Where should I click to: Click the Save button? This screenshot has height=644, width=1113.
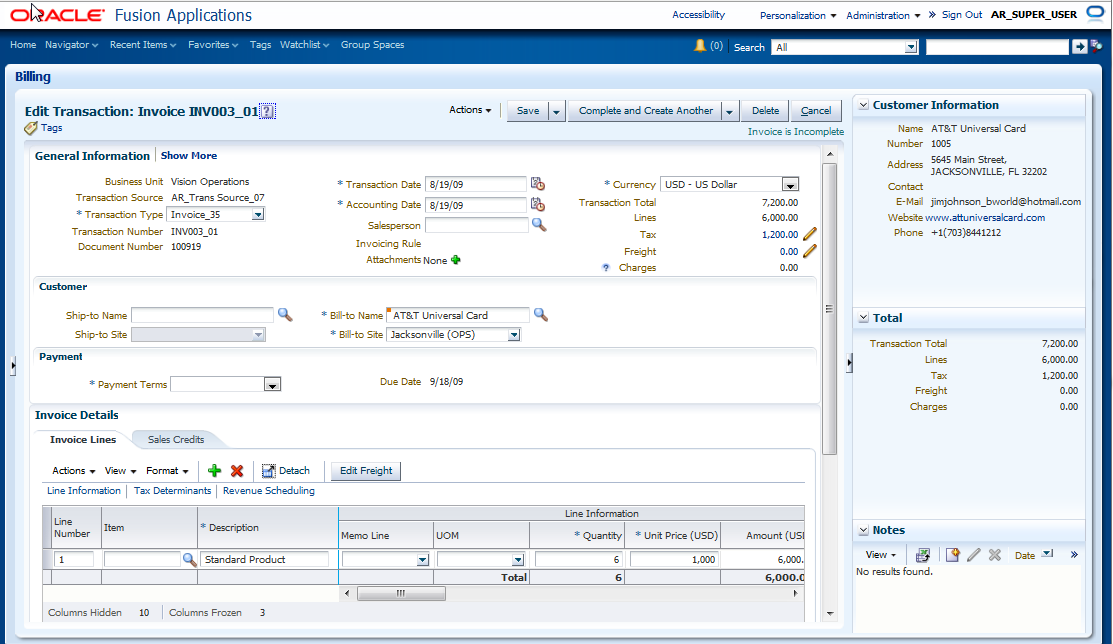(x=527, y=111)
